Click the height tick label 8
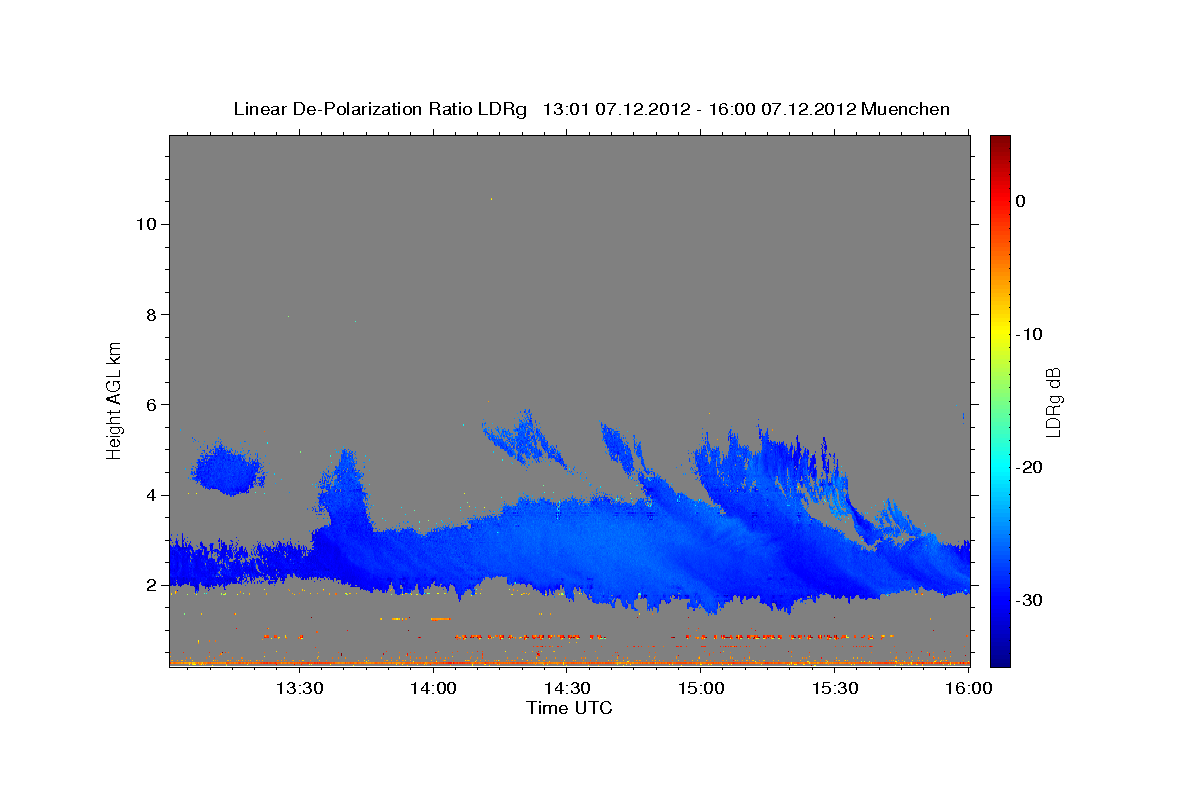Viewport: 1200px width, 800px height. pos(151,314)
